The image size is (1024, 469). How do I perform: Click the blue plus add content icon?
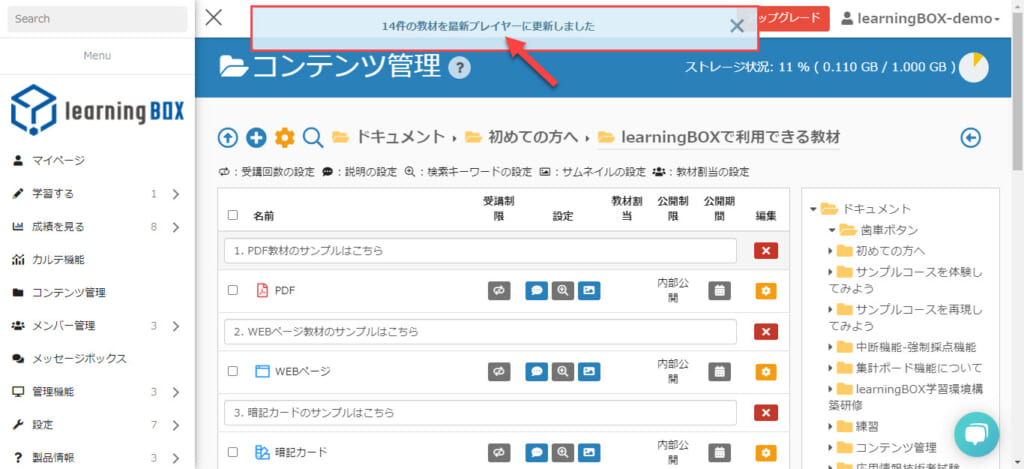point(256,137)
